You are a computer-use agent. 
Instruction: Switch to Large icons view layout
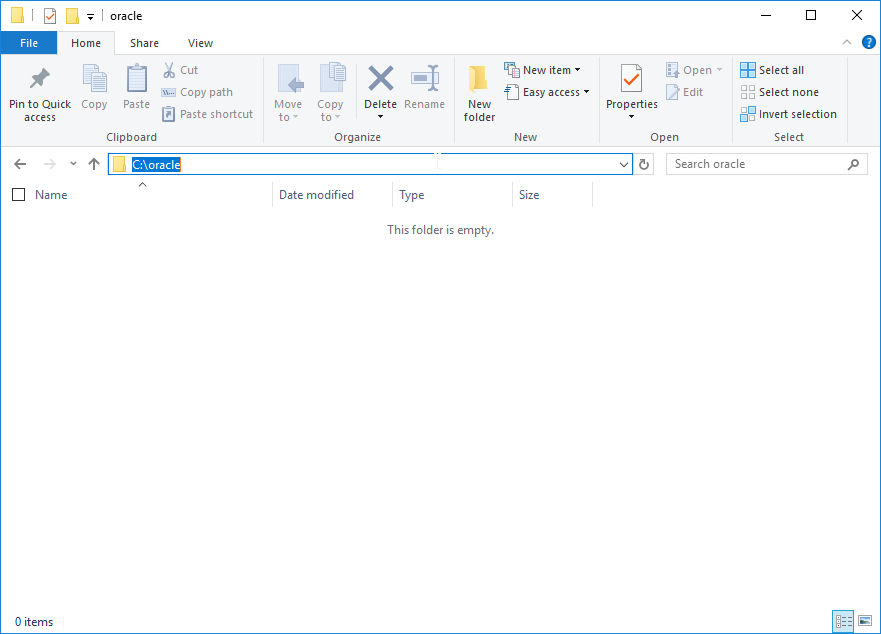pos(865,622)
